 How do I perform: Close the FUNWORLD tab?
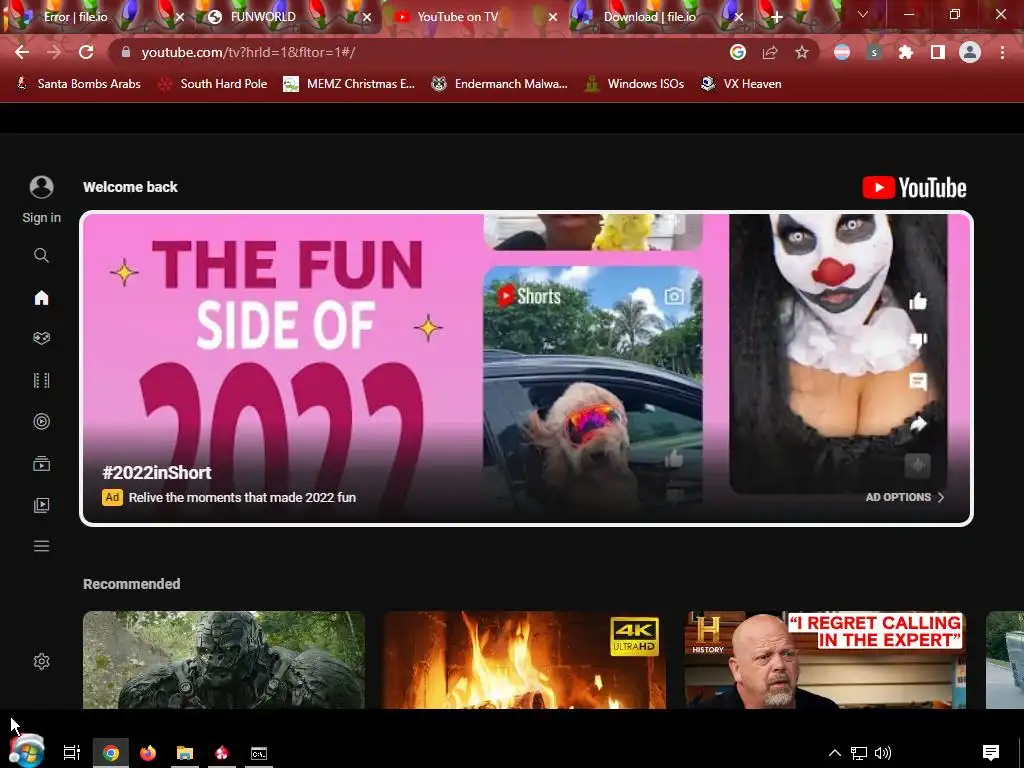(367, 18)
